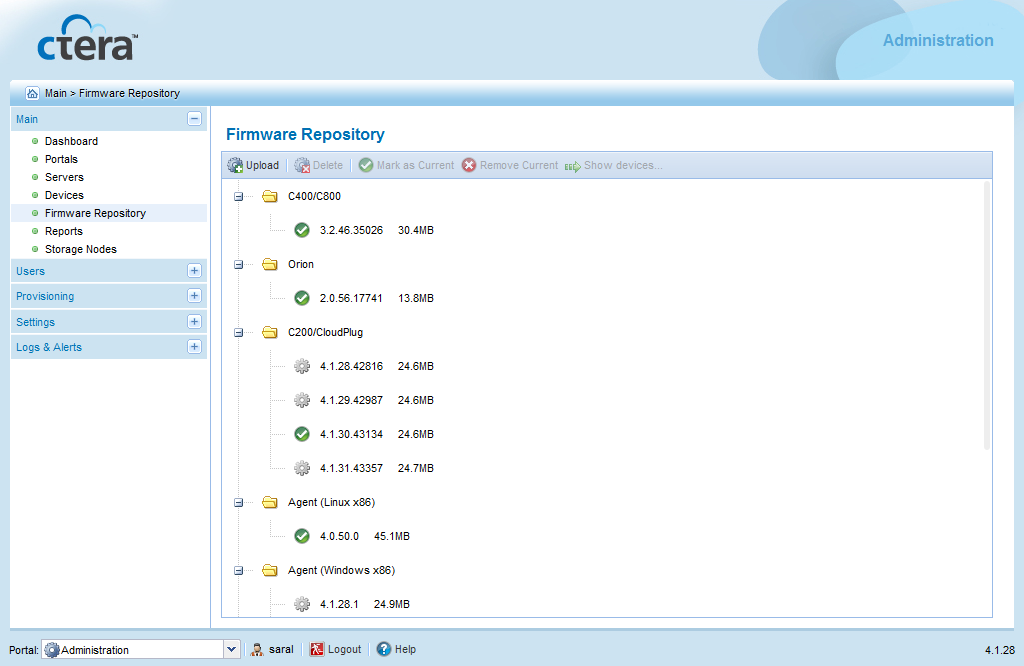Screen dimensions: 1024x666
Task: Click the firmware list vertical scrollbar
Action: [x=986, y=315]
